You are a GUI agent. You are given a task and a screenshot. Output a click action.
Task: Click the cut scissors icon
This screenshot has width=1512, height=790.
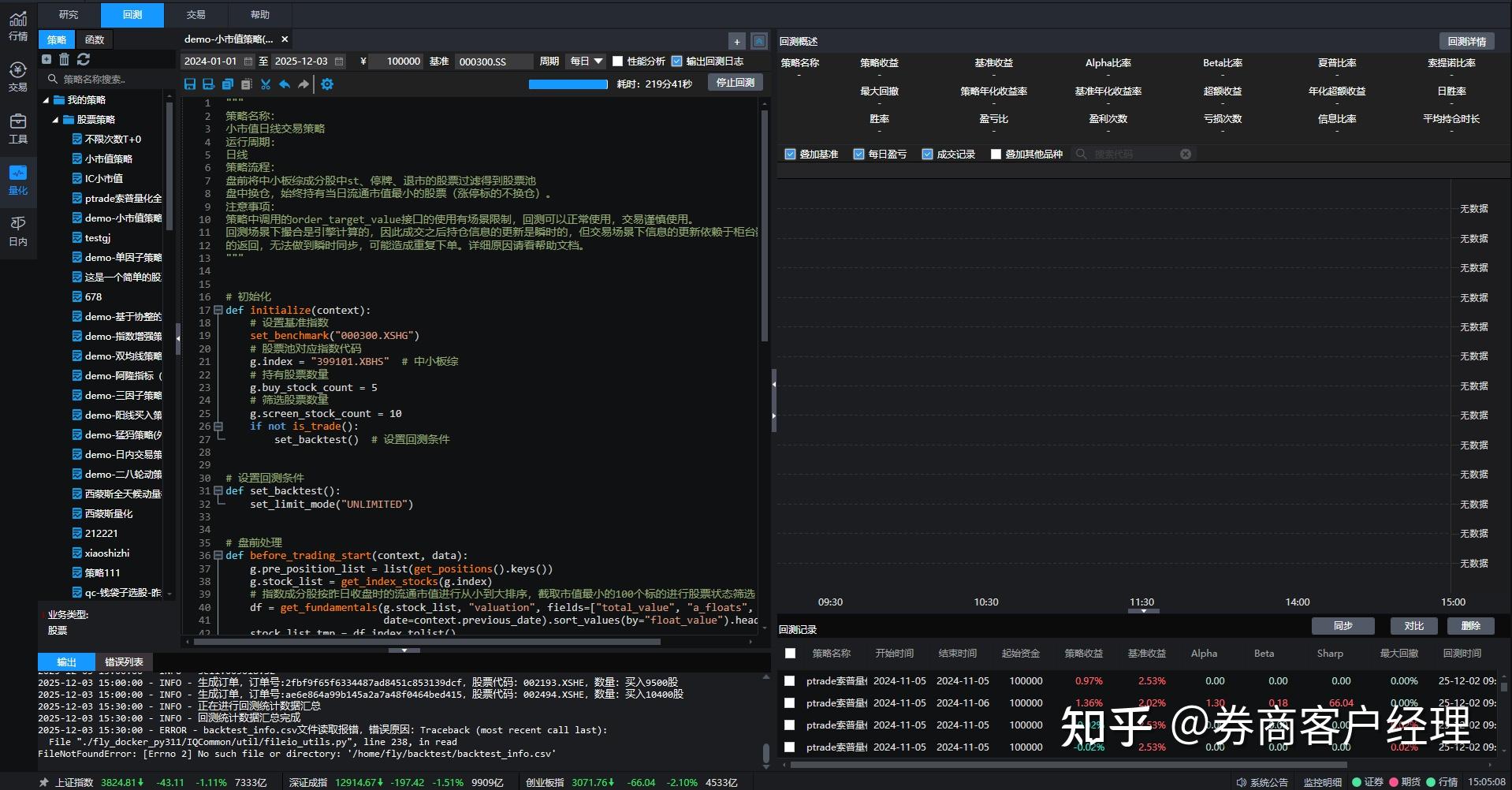(266, 84)
